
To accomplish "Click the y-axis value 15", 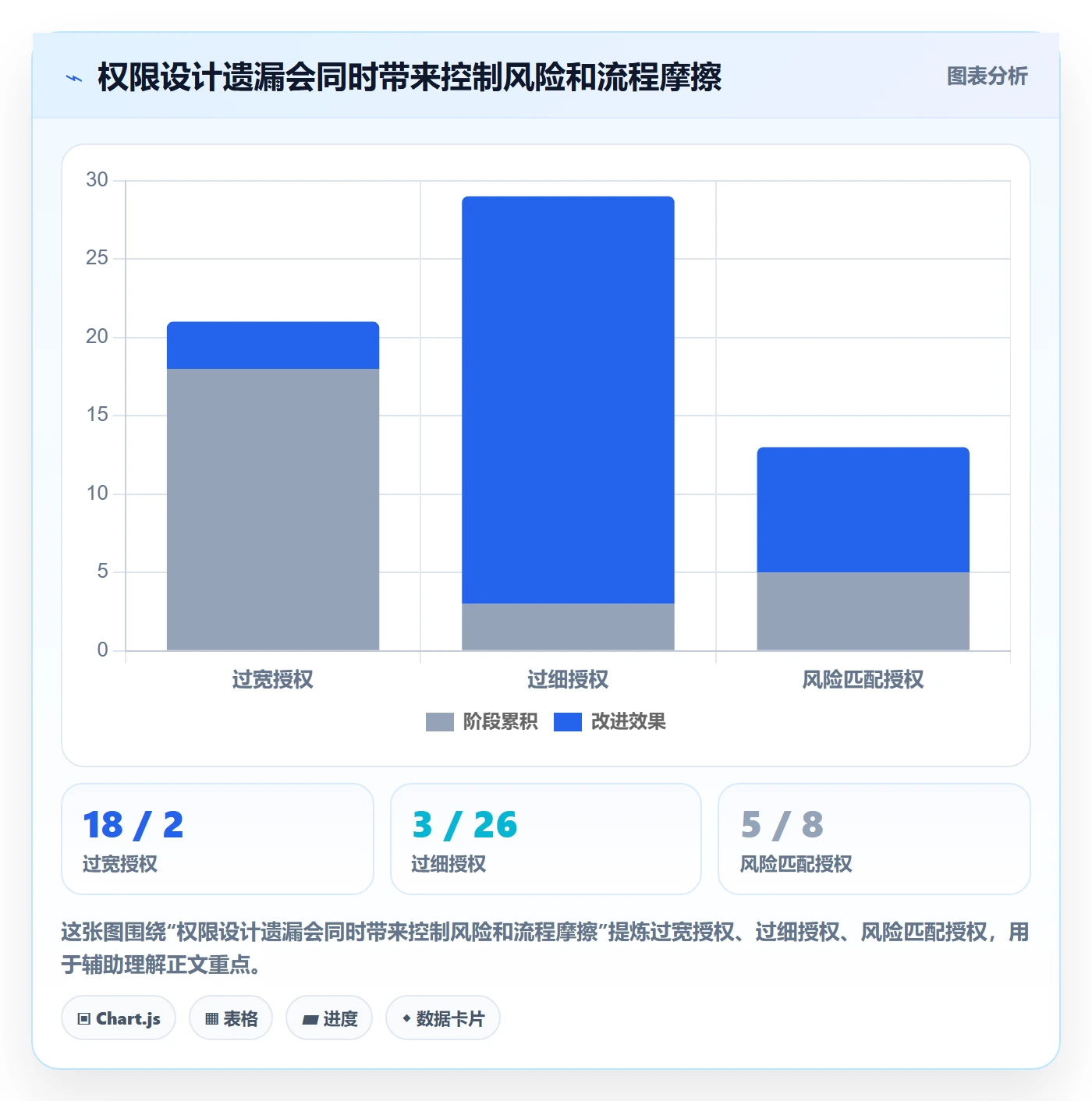I will tap(97, 415).
